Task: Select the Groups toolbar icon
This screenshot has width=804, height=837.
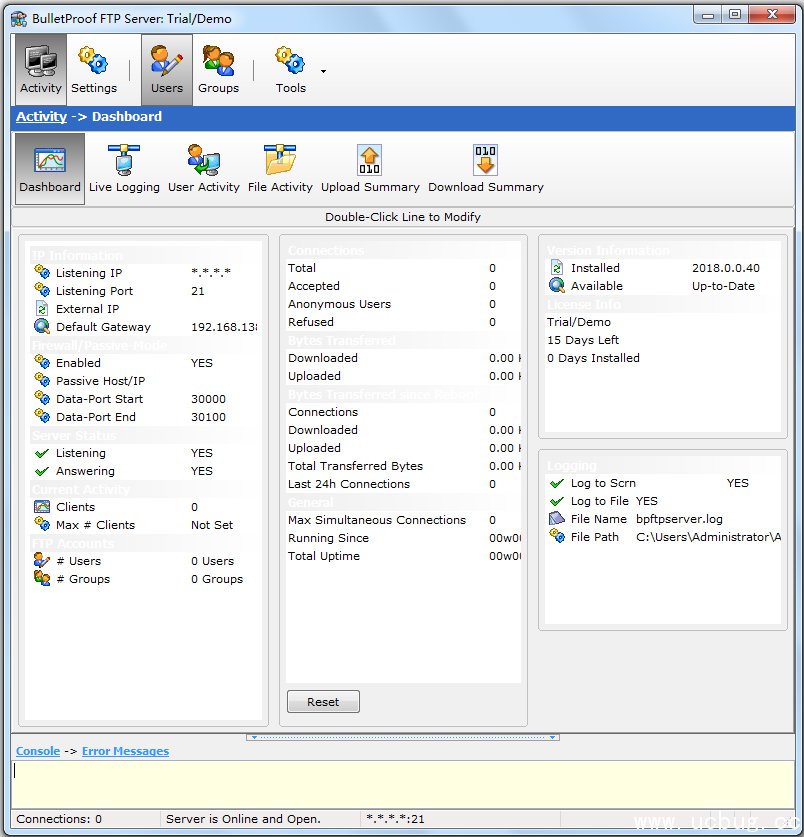Action: point(219,68)
